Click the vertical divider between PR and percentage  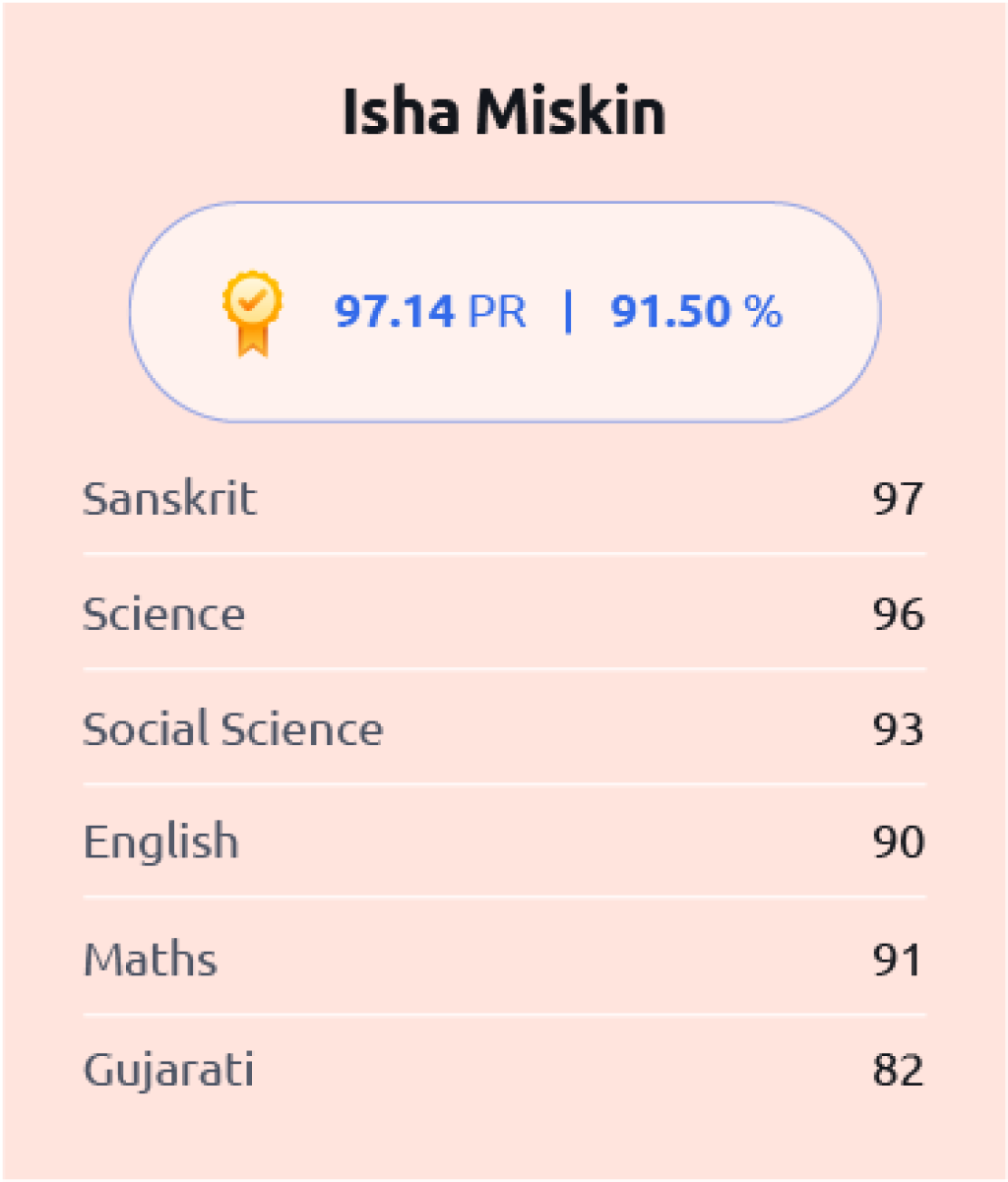[x=567, y=312]
